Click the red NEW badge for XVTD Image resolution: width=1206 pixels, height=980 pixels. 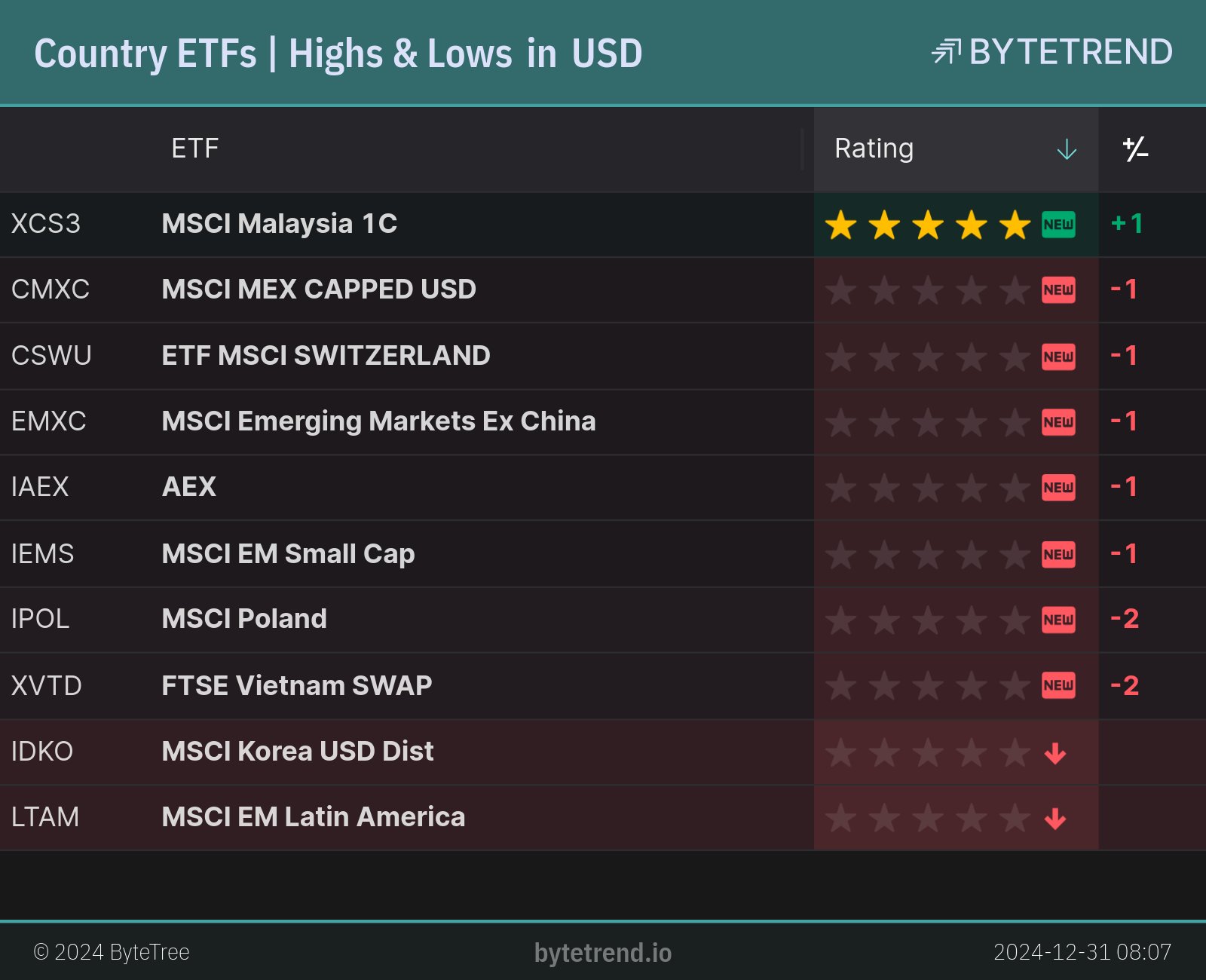1058,686
